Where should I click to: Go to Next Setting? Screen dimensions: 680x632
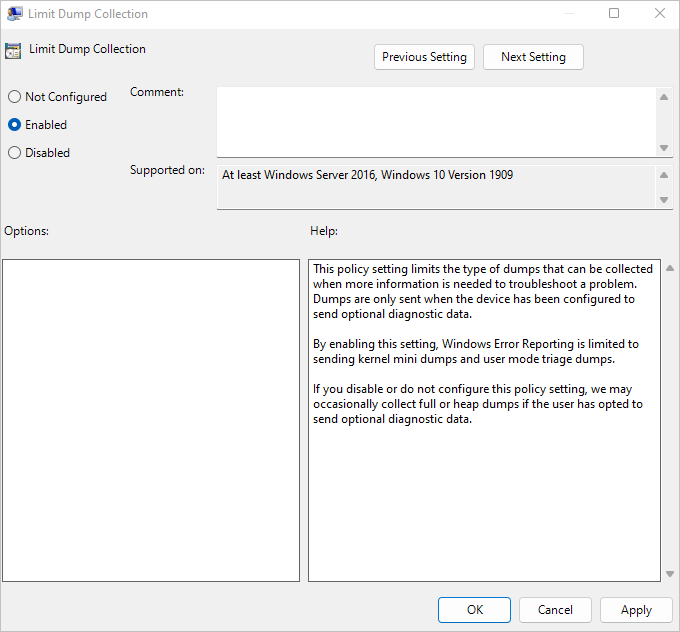533,57
